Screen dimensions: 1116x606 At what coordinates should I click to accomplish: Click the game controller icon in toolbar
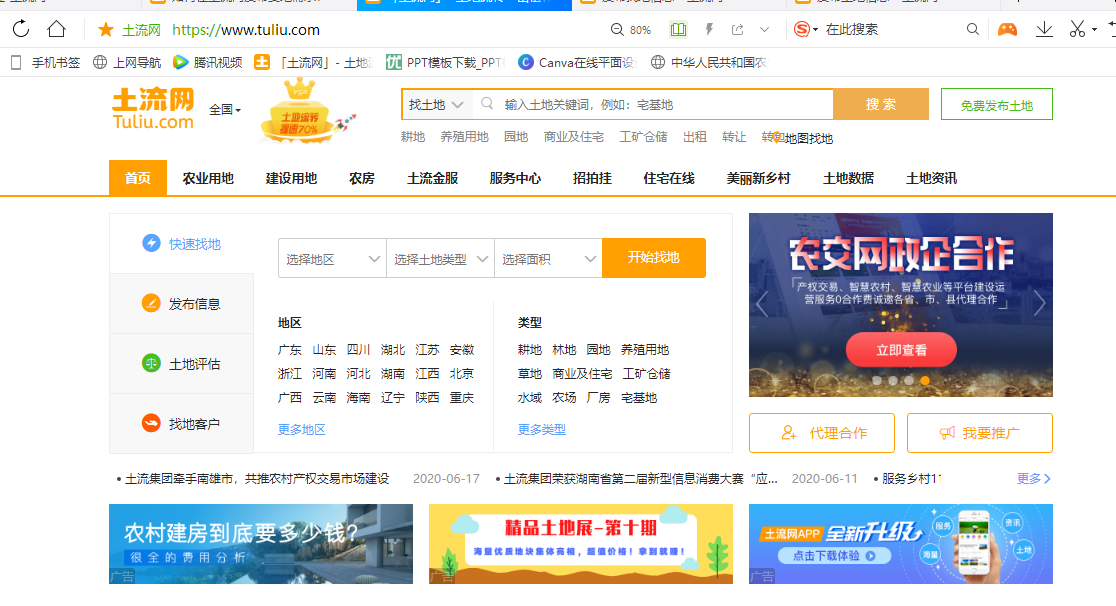coord(1007,29)
